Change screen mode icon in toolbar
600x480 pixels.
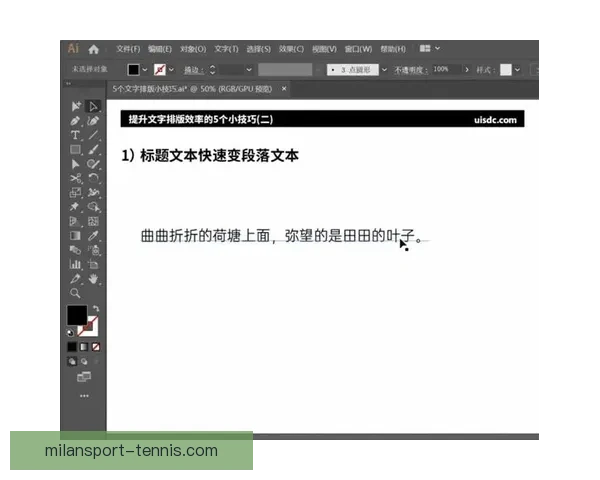pos(84,377)
